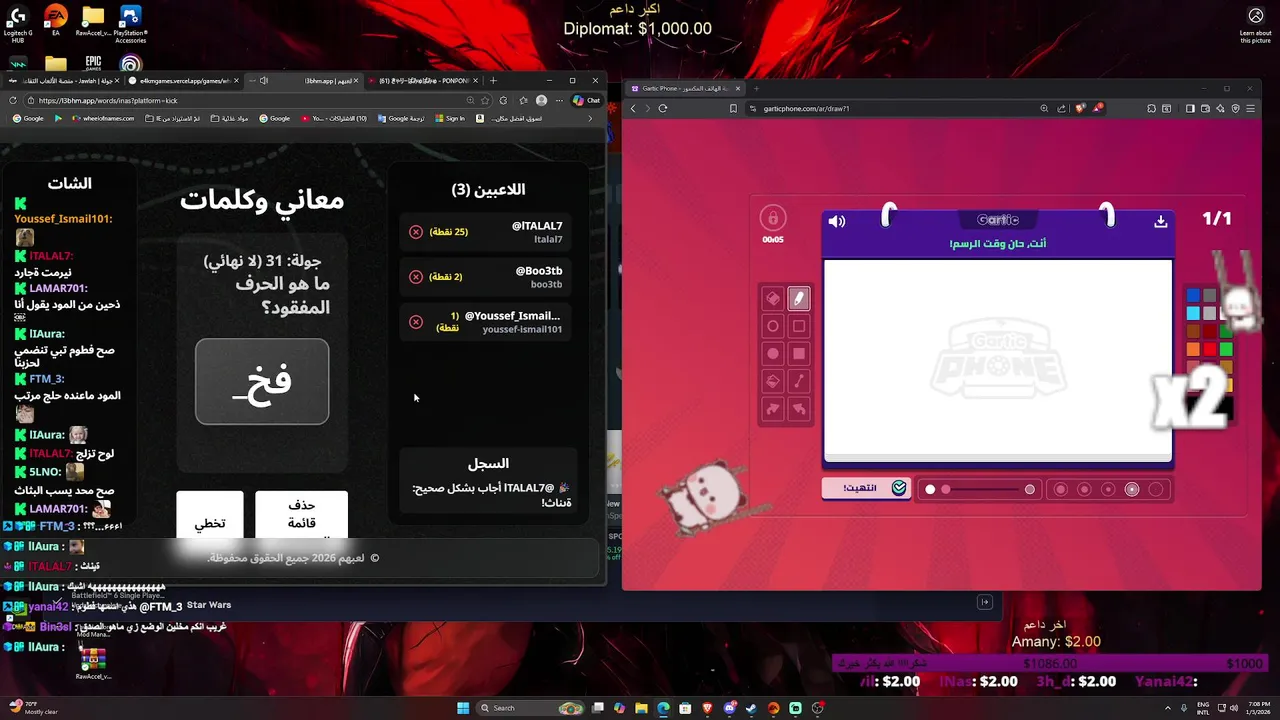This screenshot has height=720, width=1280.
Task: Open File Explorer from the taskbar
Action: 641,708
